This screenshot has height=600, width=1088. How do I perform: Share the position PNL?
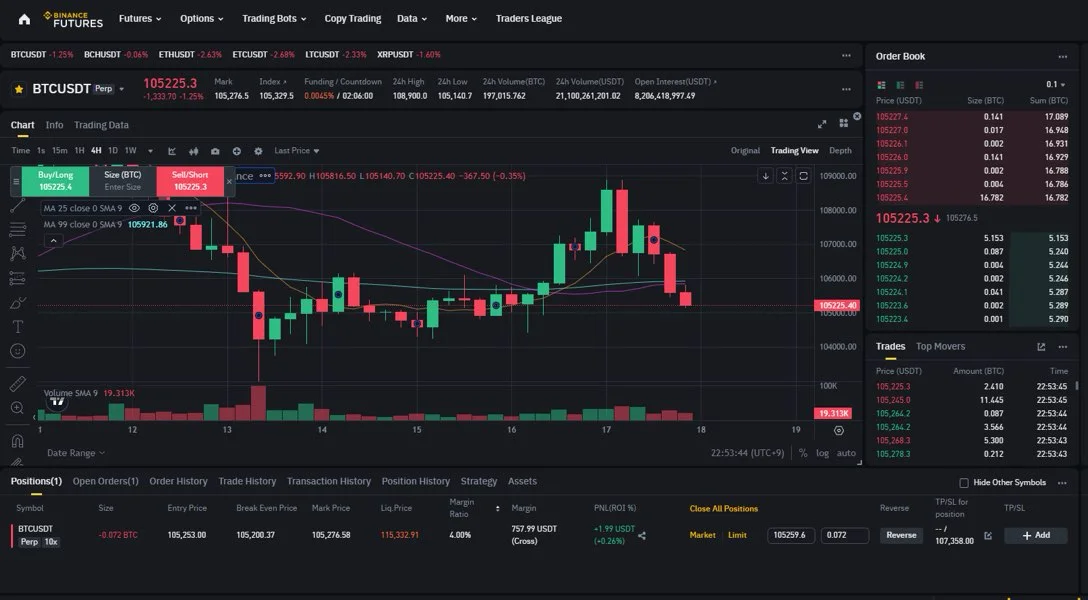point(642,535)
